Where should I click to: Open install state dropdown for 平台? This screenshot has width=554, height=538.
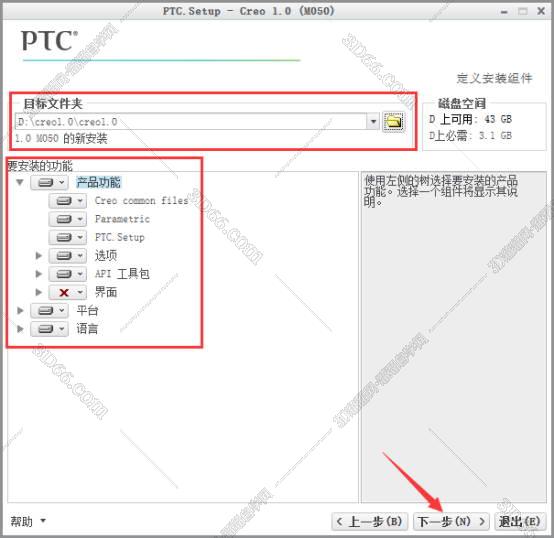pyautogui.click(x=49, y=311)
